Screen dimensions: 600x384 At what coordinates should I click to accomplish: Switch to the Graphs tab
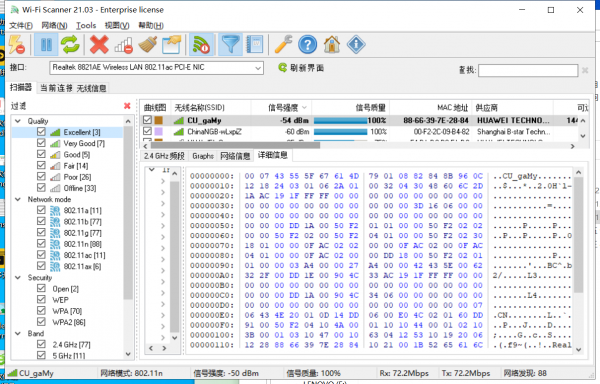203,156
